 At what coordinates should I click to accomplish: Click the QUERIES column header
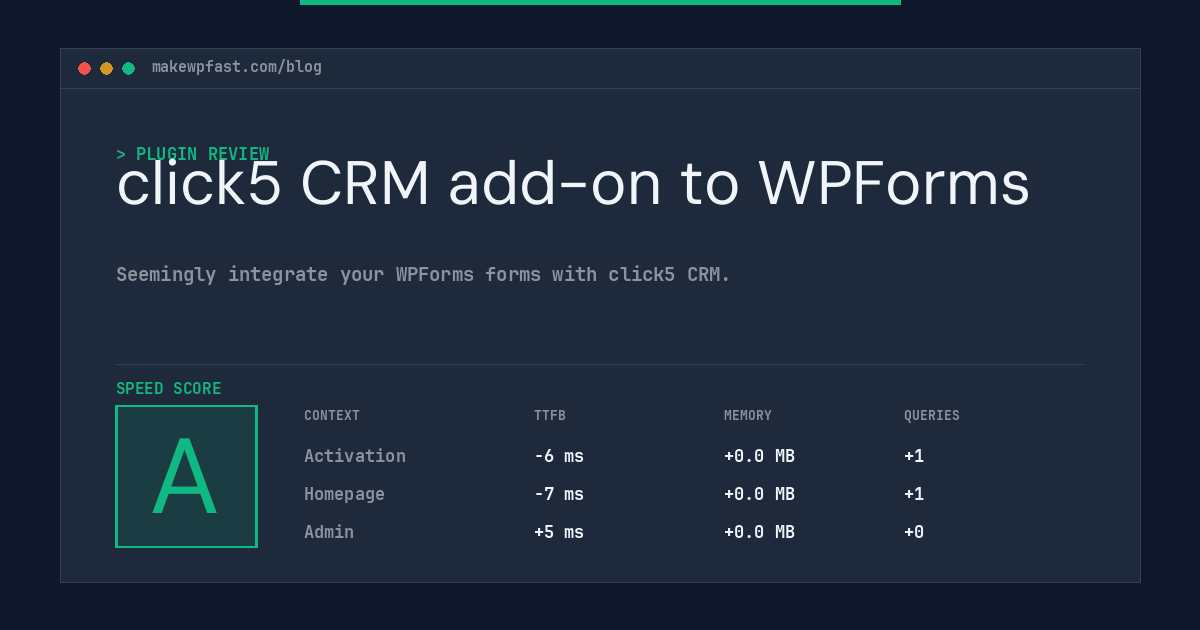[x=932, y=415]
